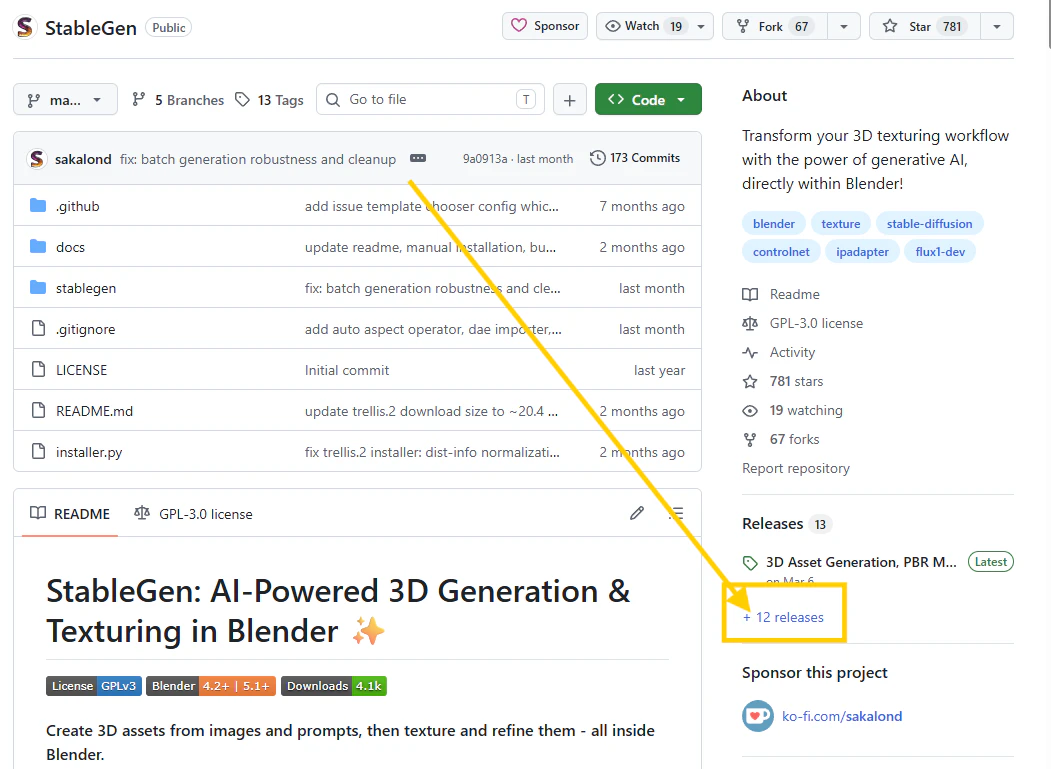View the 5 Branches link

(x=178, y=100)
